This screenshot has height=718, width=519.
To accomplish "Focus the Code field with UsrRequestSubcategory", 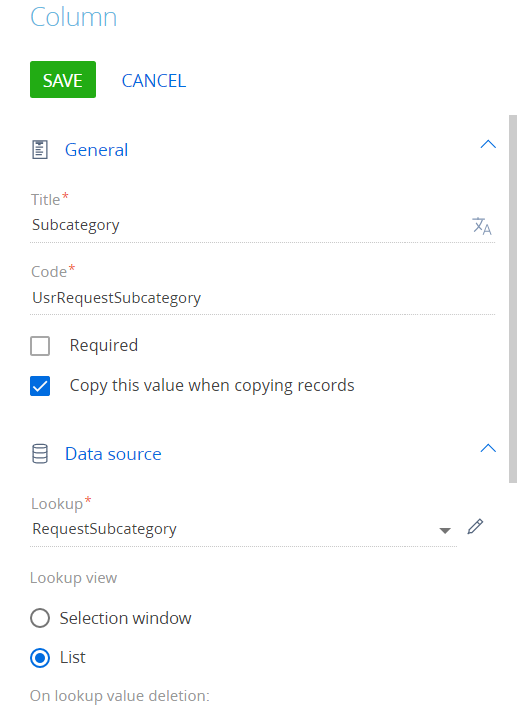I will tap(262, 298).
